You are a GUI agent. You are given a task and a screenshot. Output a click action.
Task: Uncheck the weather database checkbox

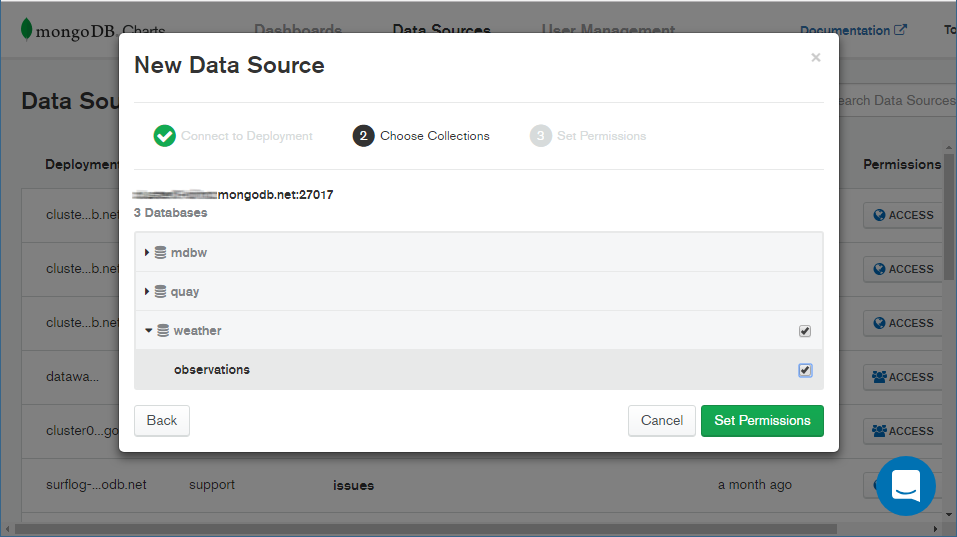point(805,331)
